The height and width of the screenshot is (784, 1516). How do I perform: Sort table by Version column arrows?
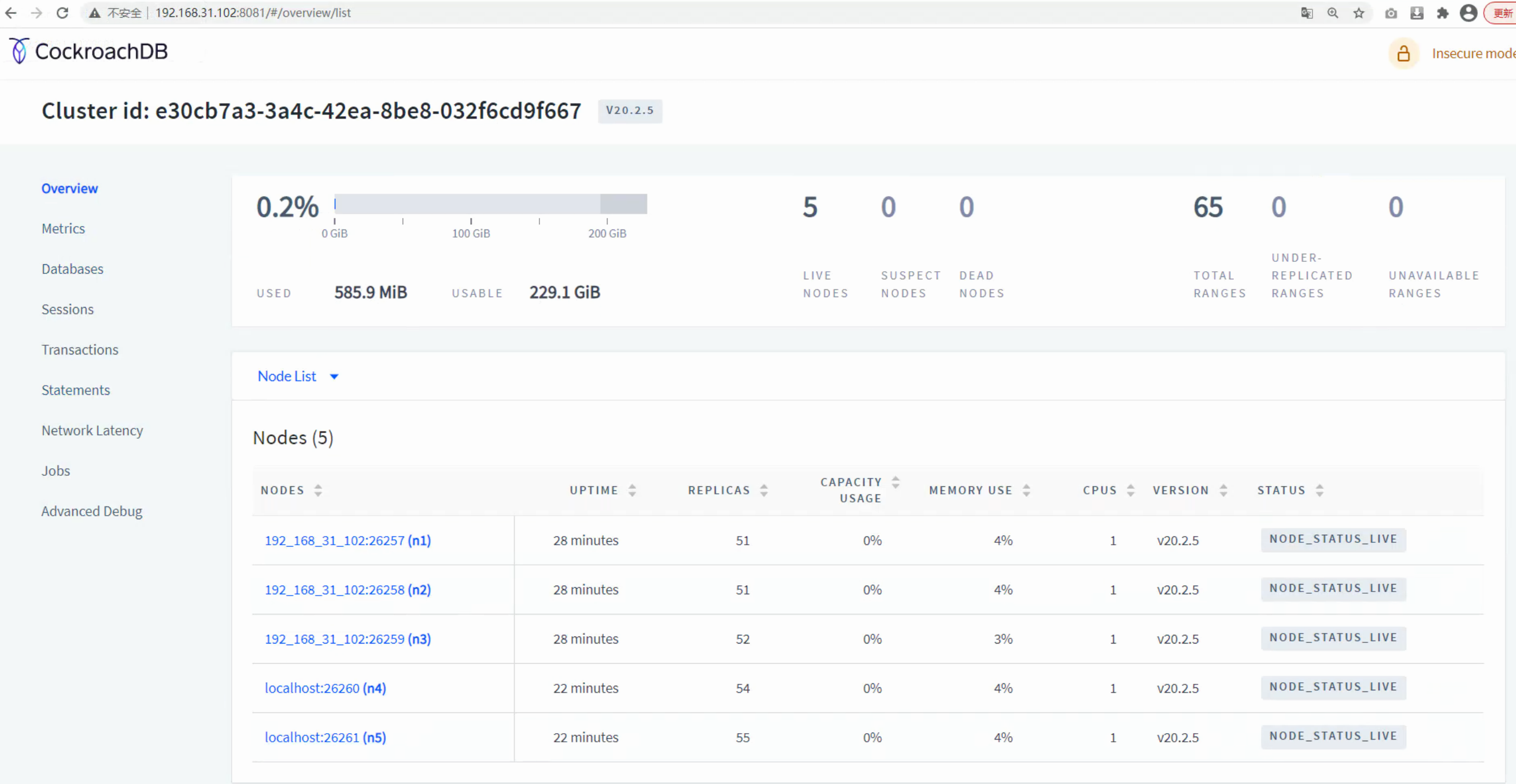[x=1223, y=491]
